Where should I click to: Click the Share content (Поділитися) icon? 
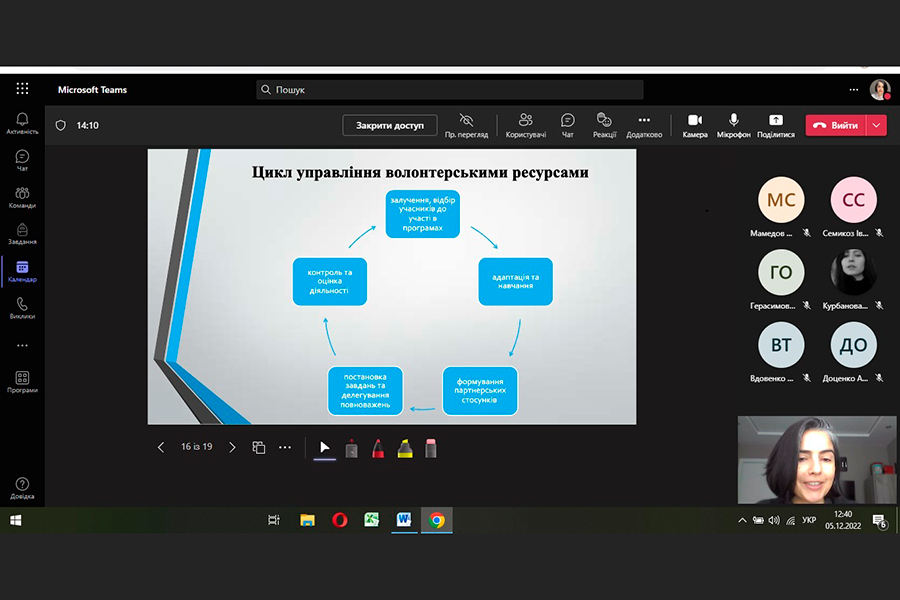(776, 121)
